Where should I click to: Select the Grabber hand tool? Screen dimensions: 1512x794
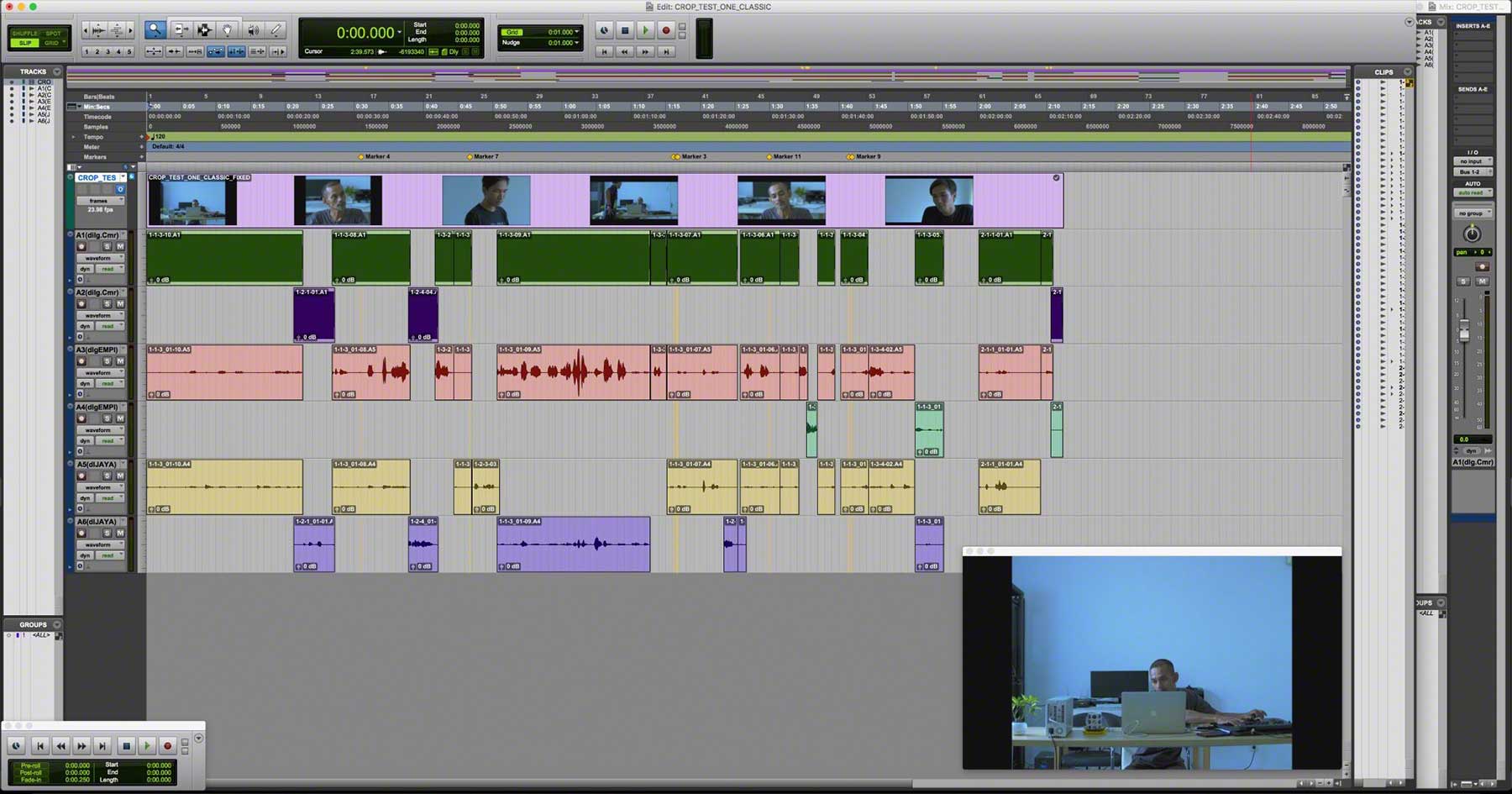[227, 30]
